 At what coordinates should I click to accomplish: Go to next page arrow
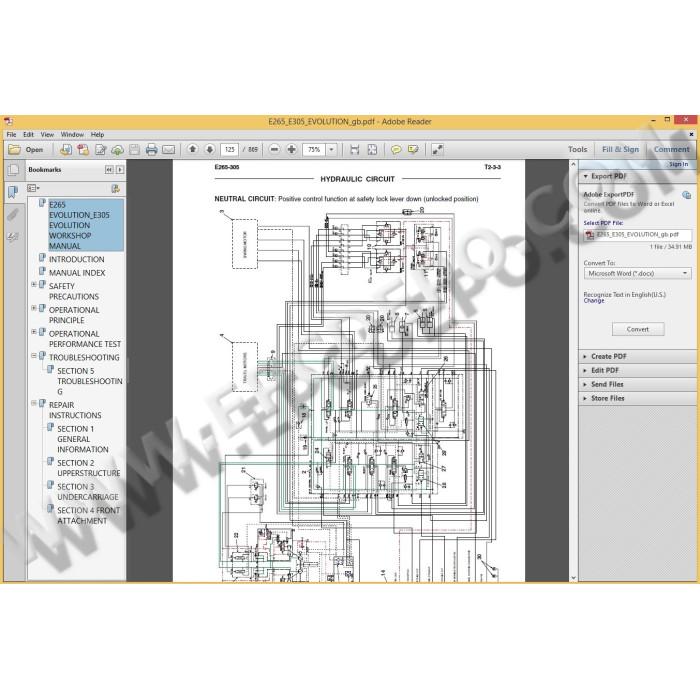coord(209,150)
